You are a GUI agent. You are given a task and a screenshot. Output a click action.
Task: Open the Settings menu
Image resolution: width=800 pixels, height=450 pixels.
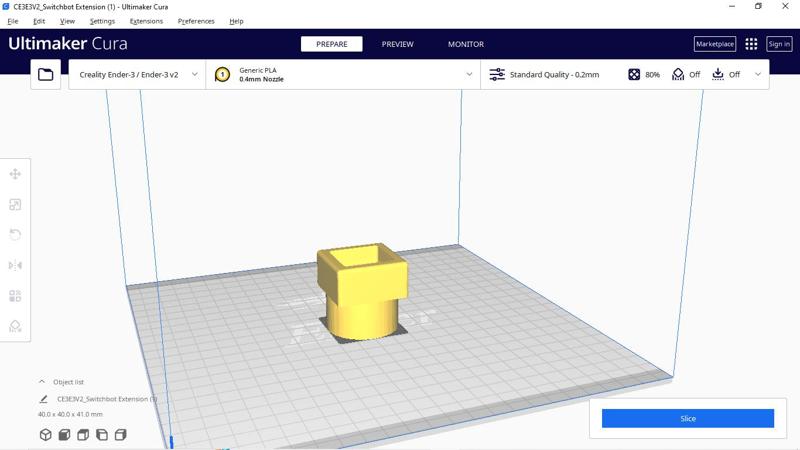coord(102,21)
